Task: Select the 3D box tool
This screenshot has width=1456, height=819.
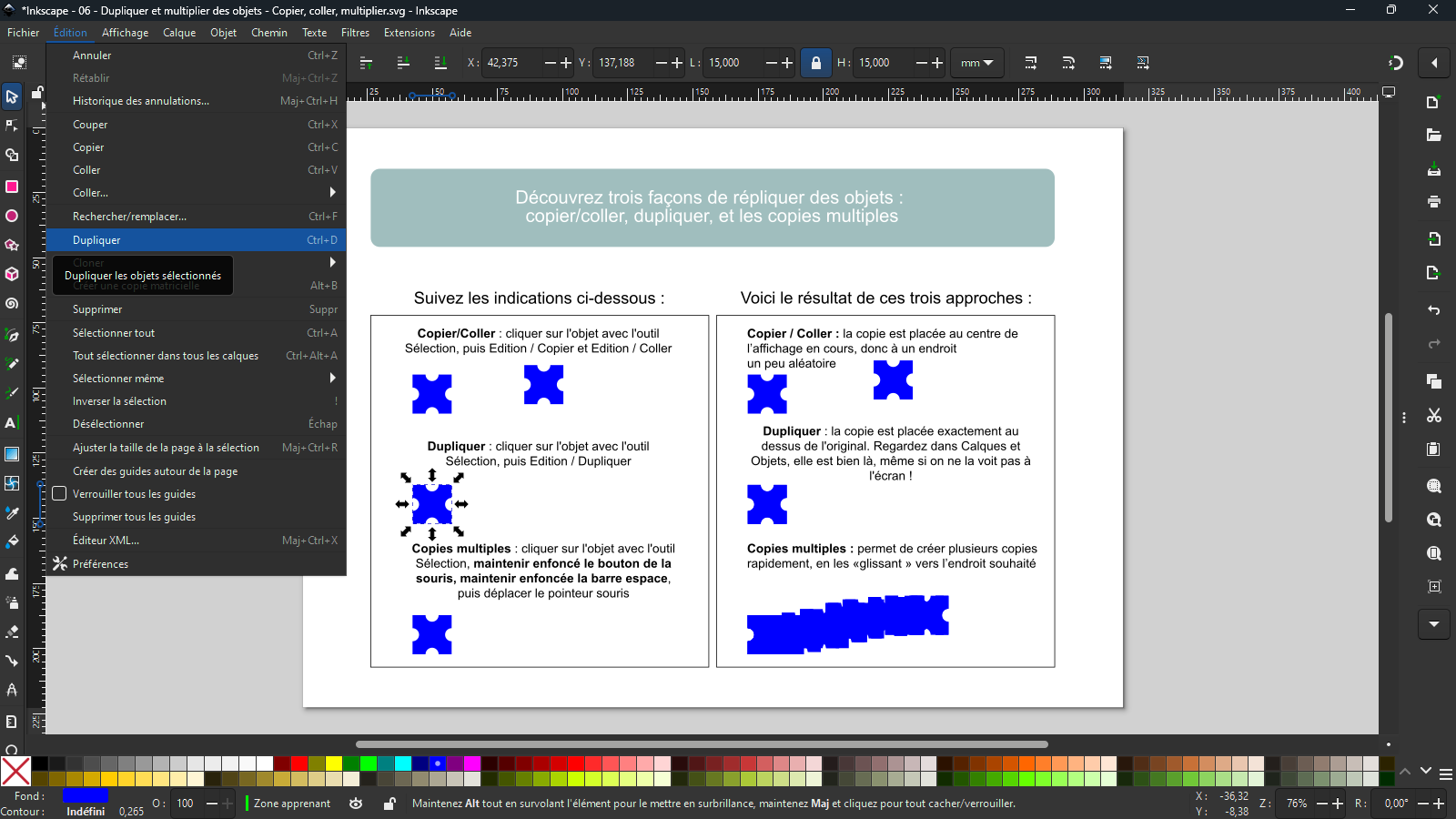Action: 12,274
